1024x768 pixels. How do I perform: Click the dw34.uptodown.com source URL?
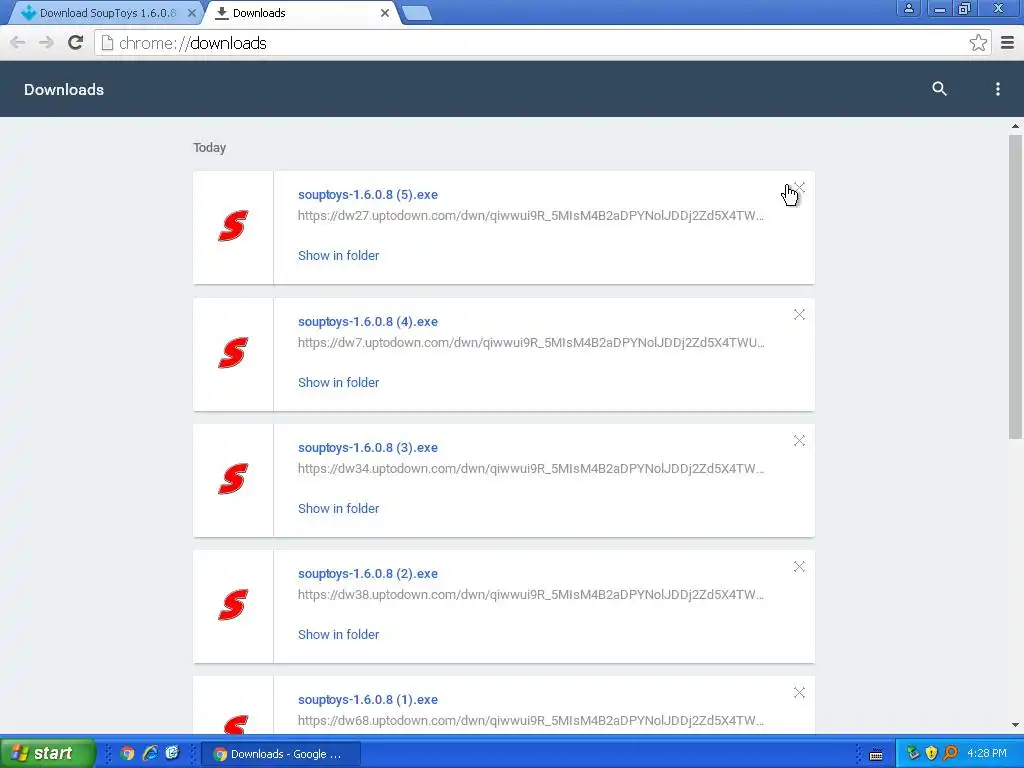tap(530, 468)
